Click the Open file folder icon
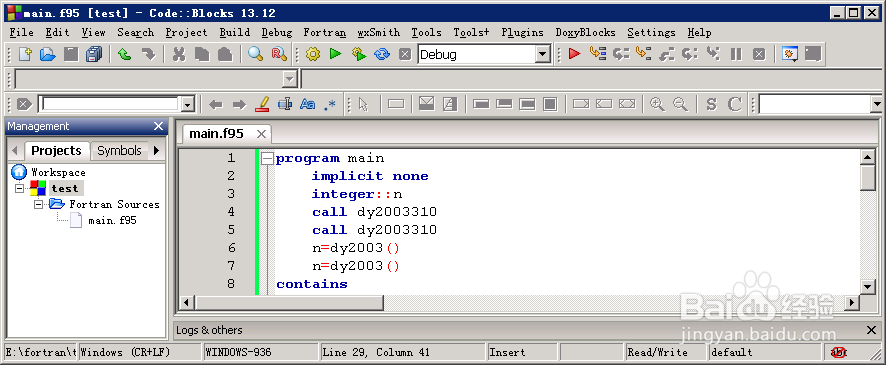Screen dimensions: 886x365 pos(48,54)
